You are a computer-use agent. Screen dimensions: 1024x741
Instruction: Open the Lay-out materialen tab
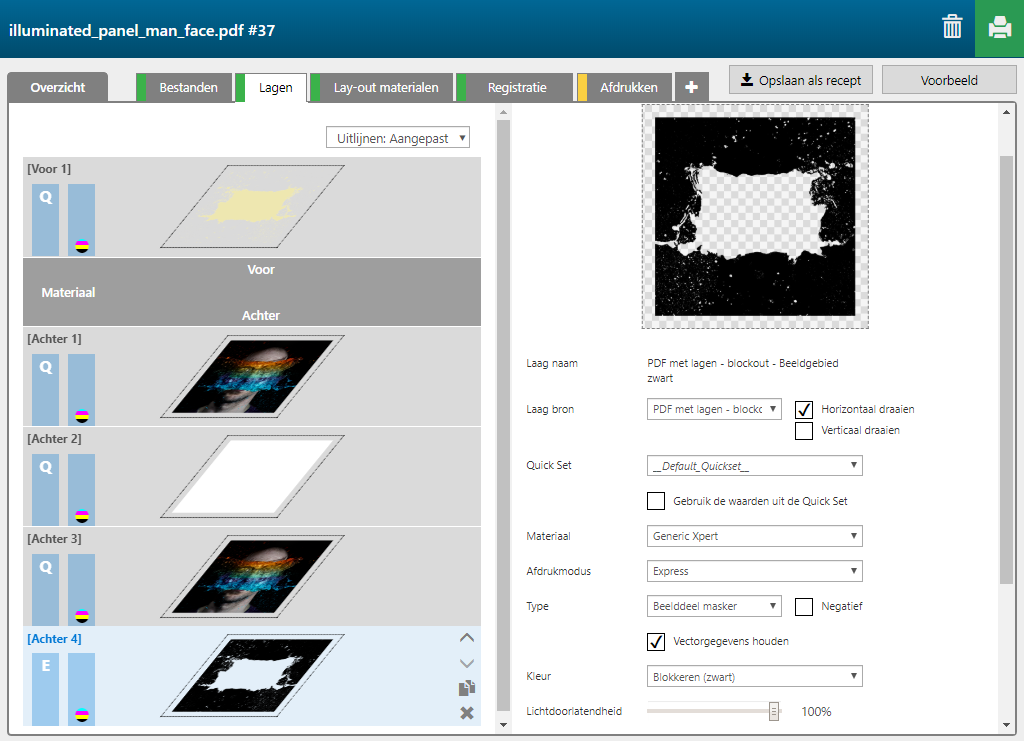point(385,88)
